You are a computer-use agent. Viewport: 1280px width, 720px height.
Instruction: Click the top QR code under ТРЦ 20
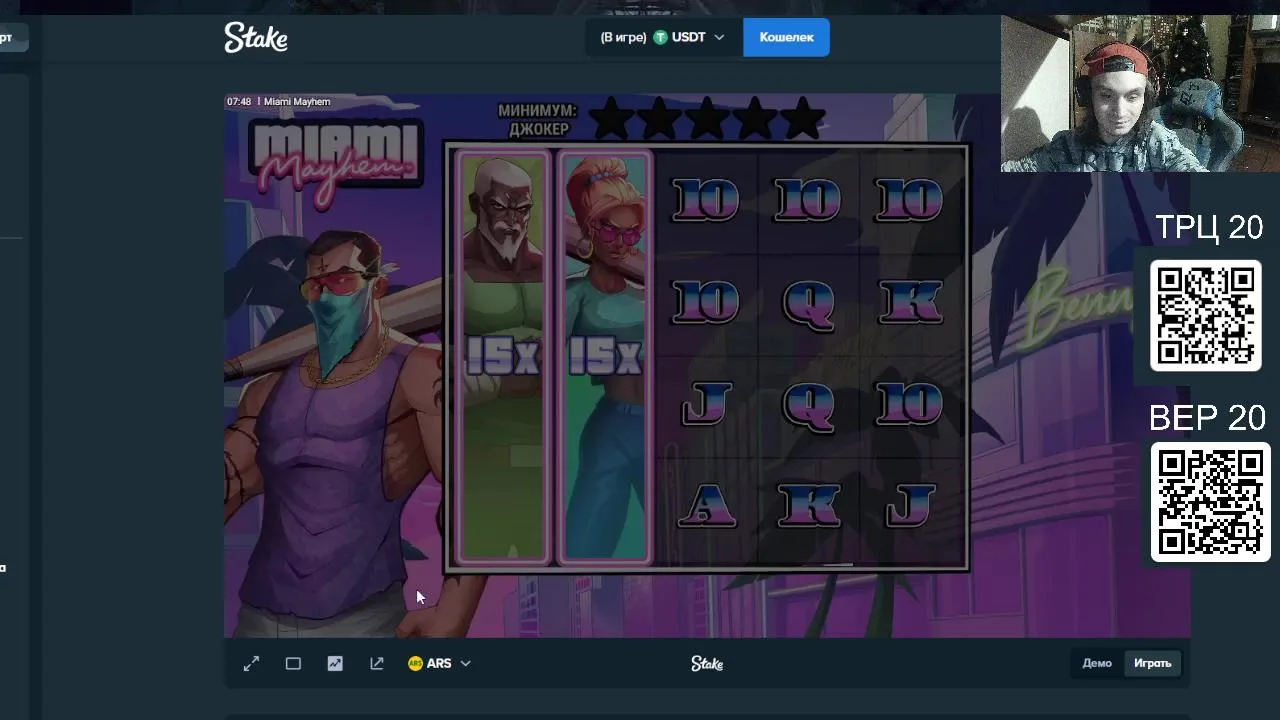[1206, 315]
